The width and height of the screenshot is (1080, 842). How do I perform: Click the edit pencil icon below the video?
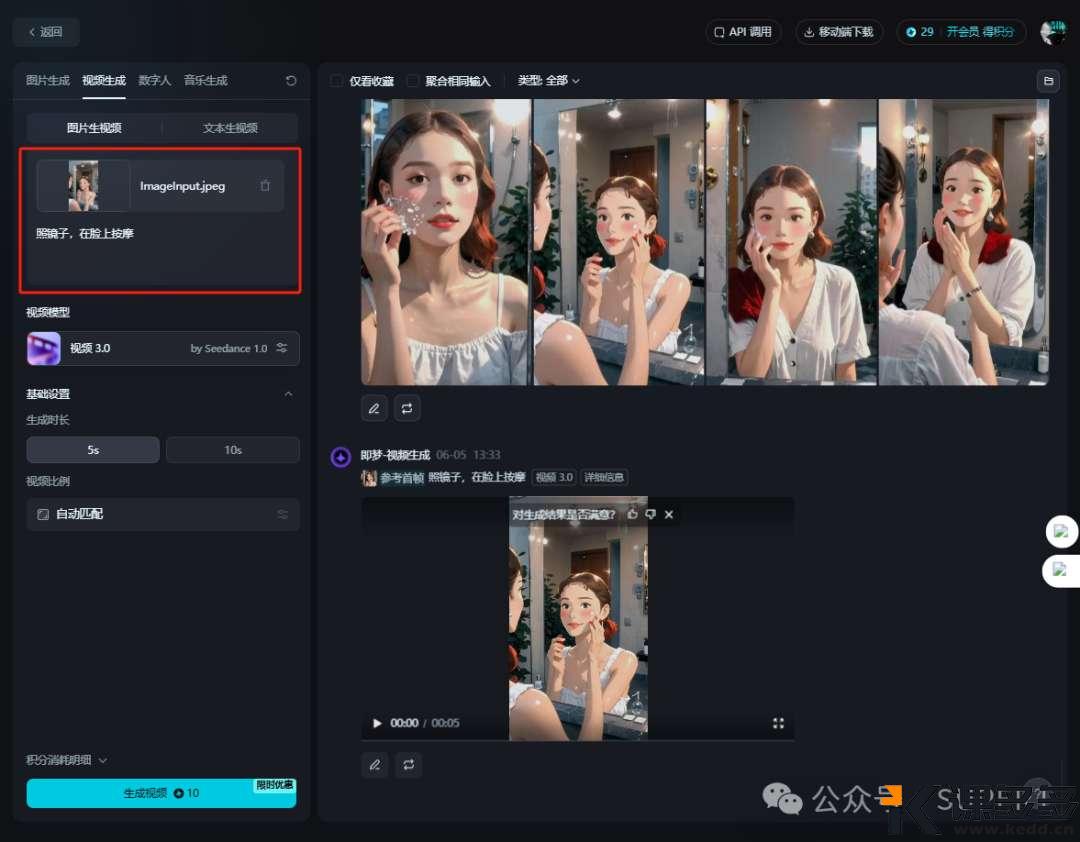(x=374, y=765)
